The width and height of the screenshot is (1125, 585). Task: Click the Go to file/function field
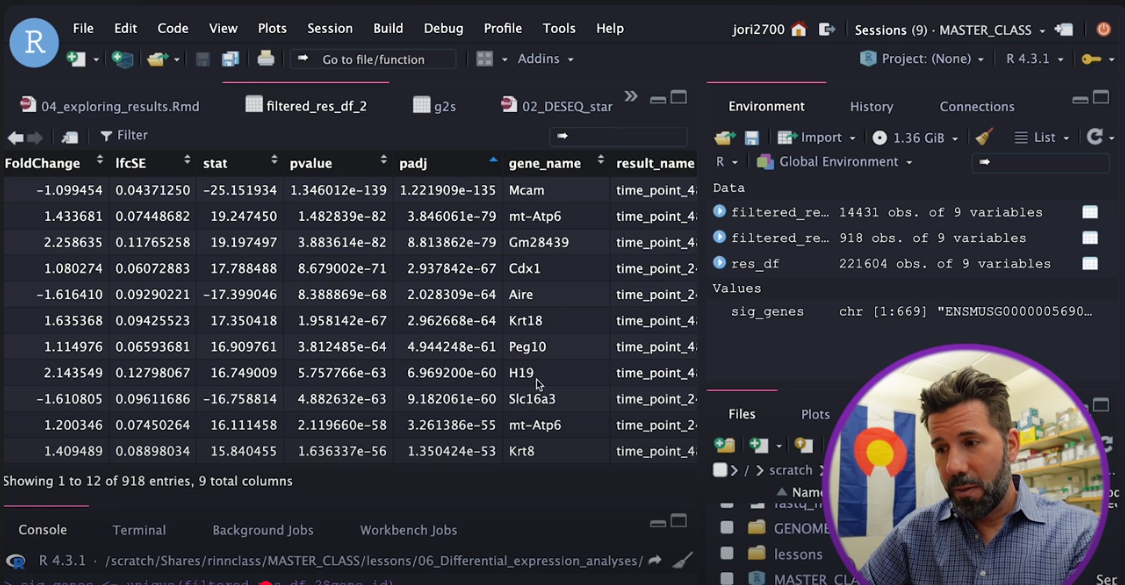pos(373,59)
